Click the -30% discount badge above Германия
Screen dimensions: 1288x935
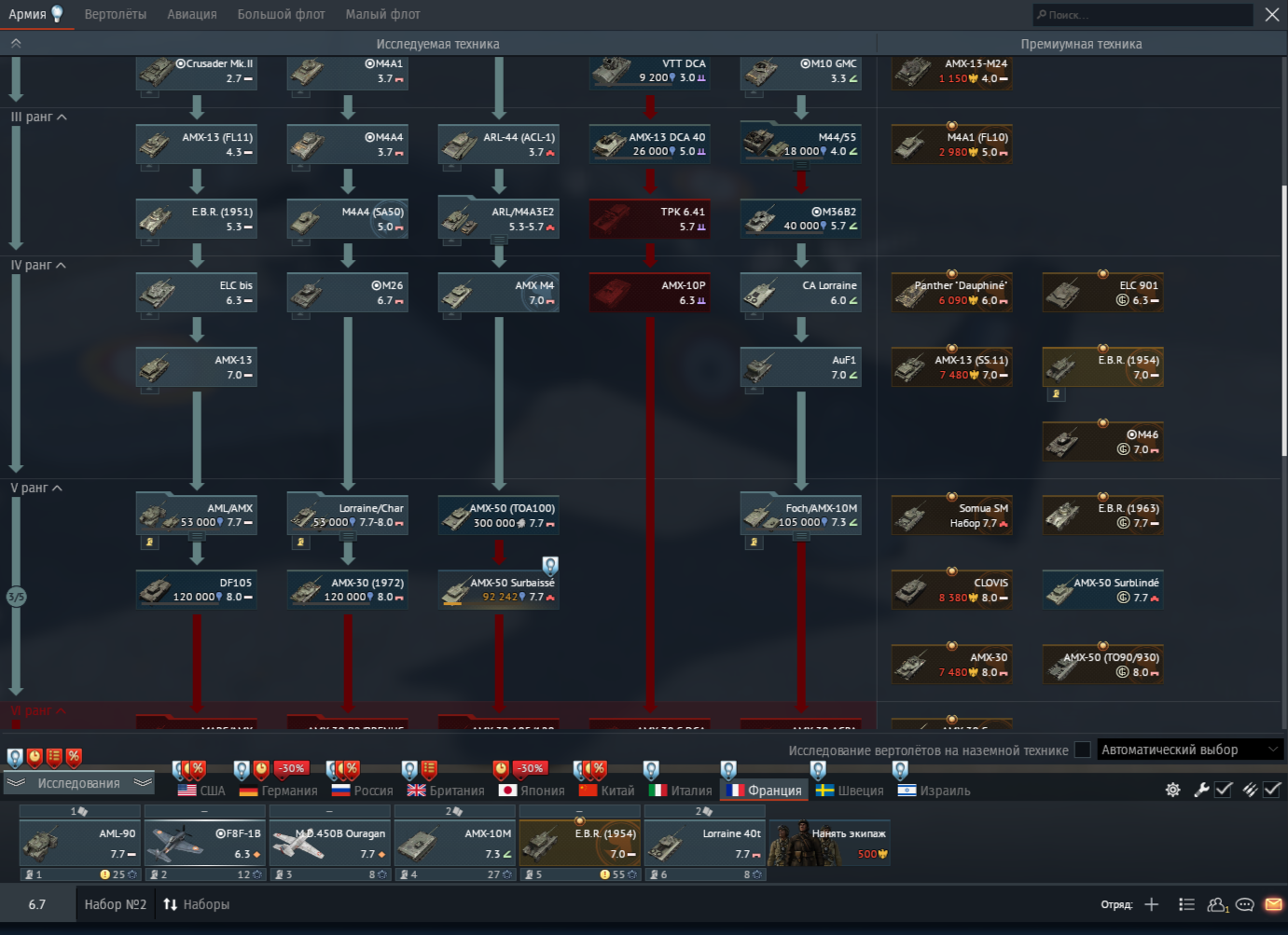tap(291, 768)
